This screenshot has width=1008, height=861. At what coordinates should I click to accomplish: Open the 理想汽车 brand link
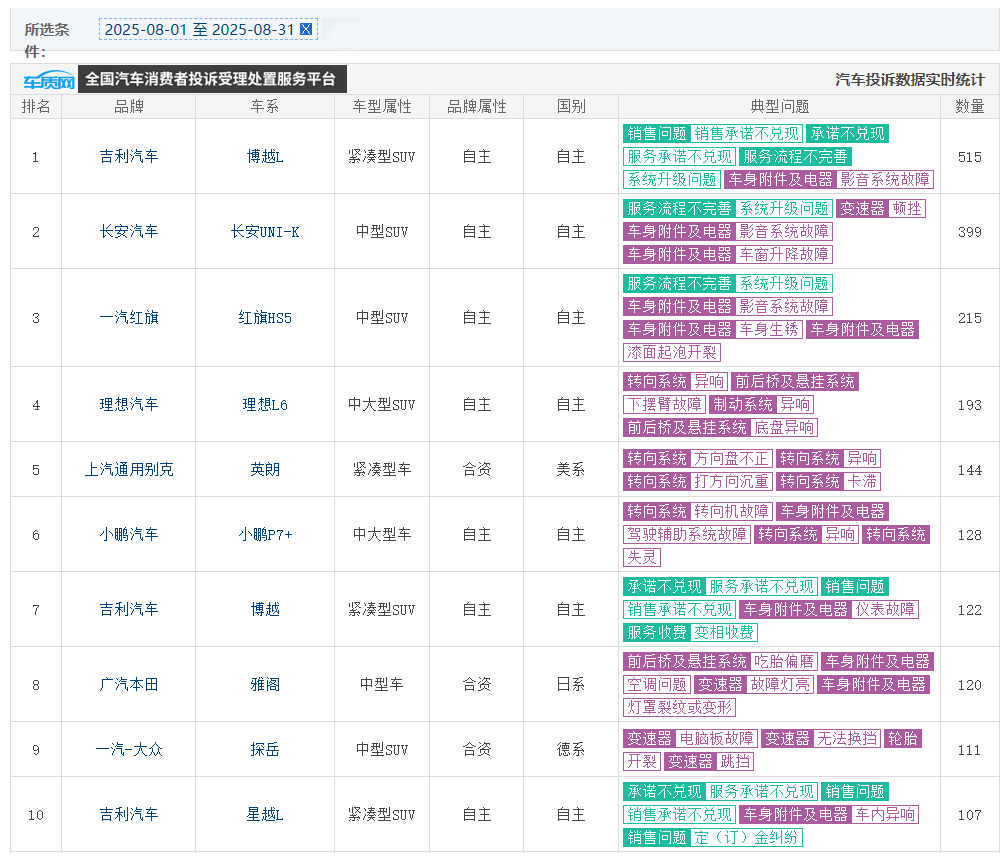tap(129, 404)
